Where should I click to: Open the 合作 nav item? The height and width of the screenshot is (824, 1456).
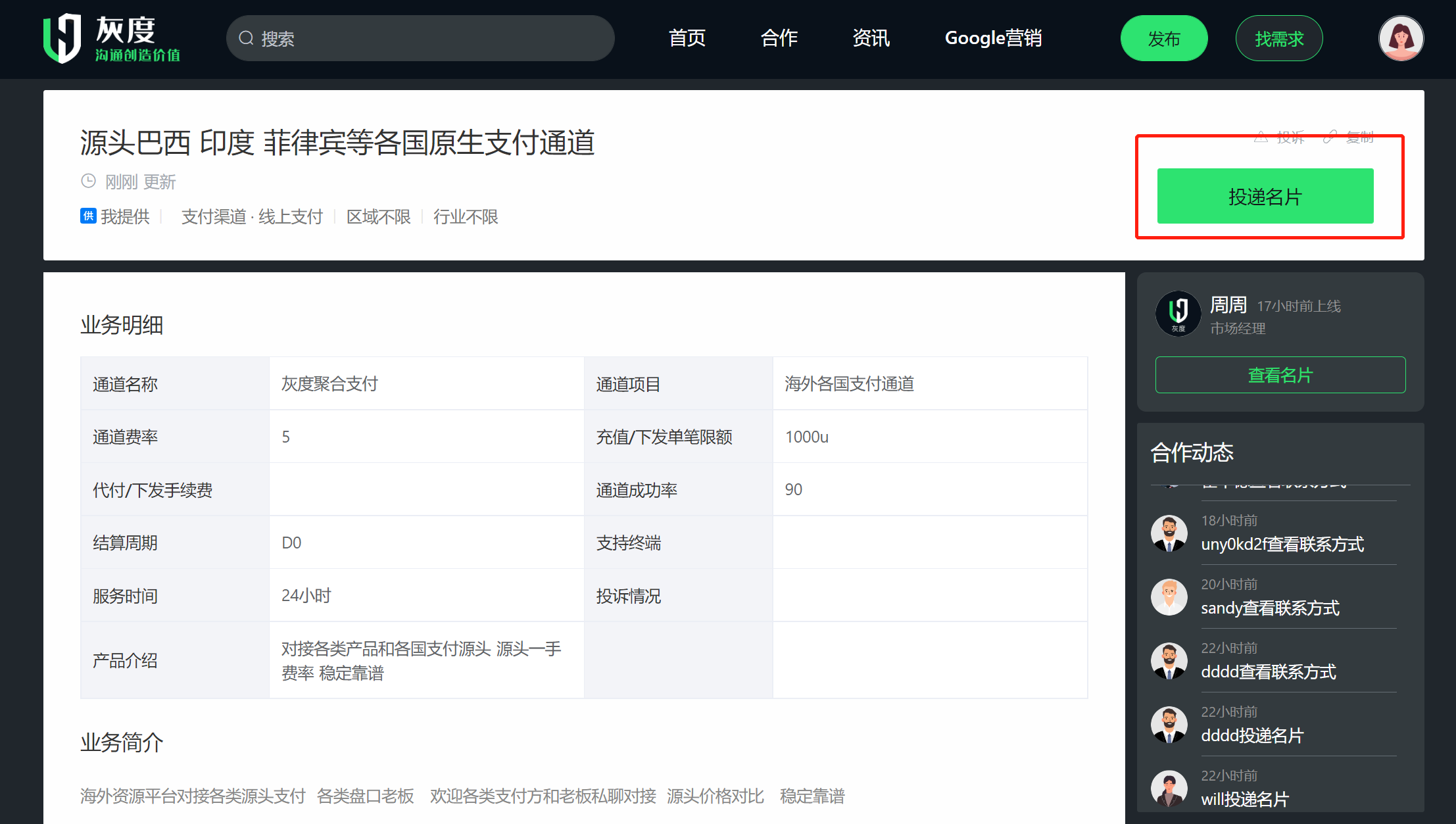click(x=779, y=38)
